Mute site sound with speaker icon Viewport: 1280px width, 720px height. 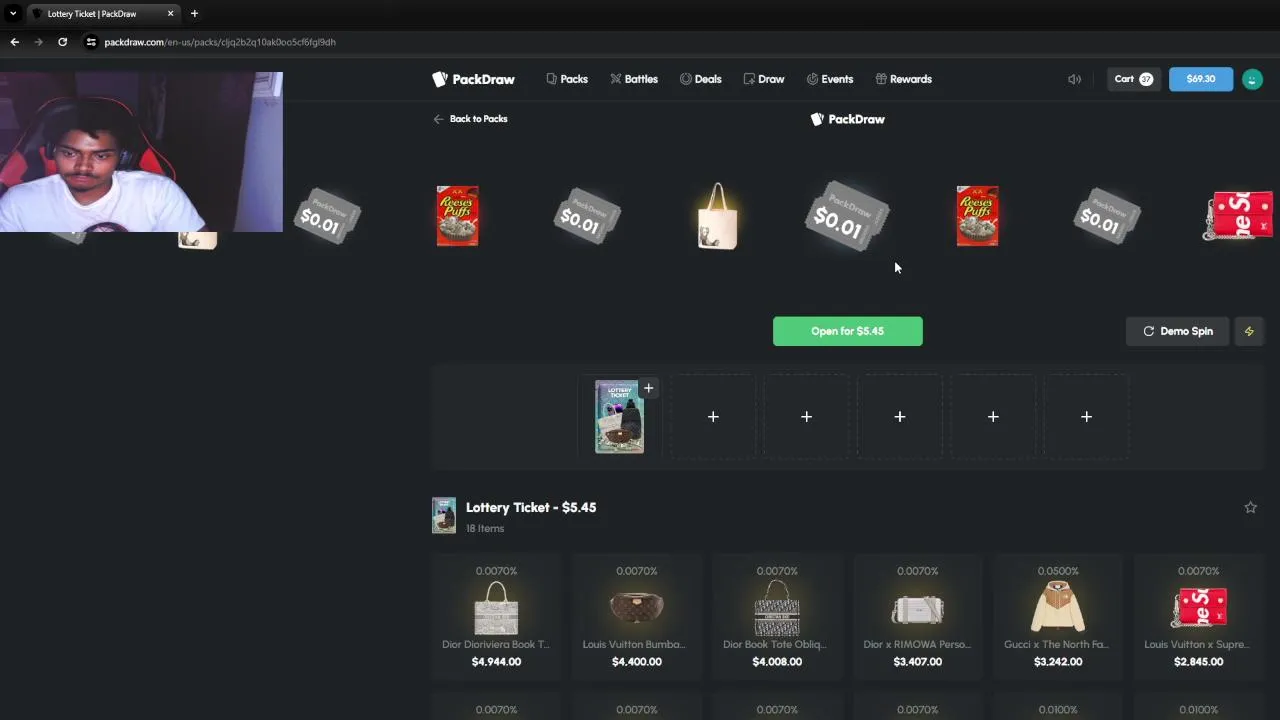pos(1074,79)
